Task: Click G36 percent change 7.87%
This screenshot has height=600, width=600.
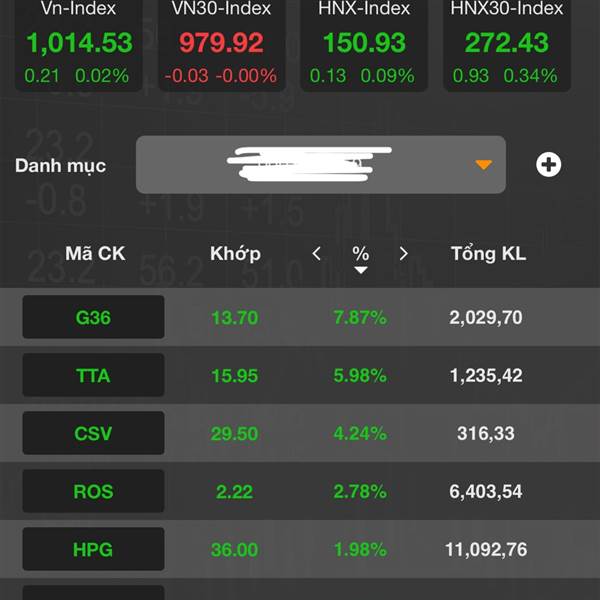Action: pos(360,317)
